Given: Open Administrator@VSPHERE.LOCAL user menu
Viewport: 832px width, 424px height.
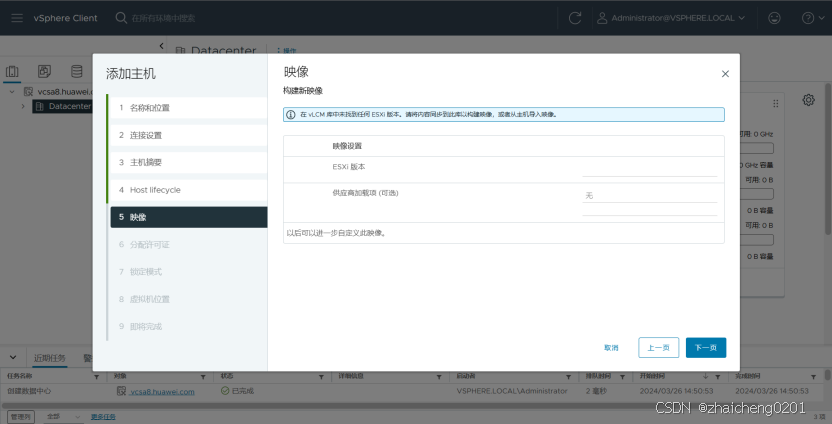Looking at the screenshot, I should pos(671,18).
